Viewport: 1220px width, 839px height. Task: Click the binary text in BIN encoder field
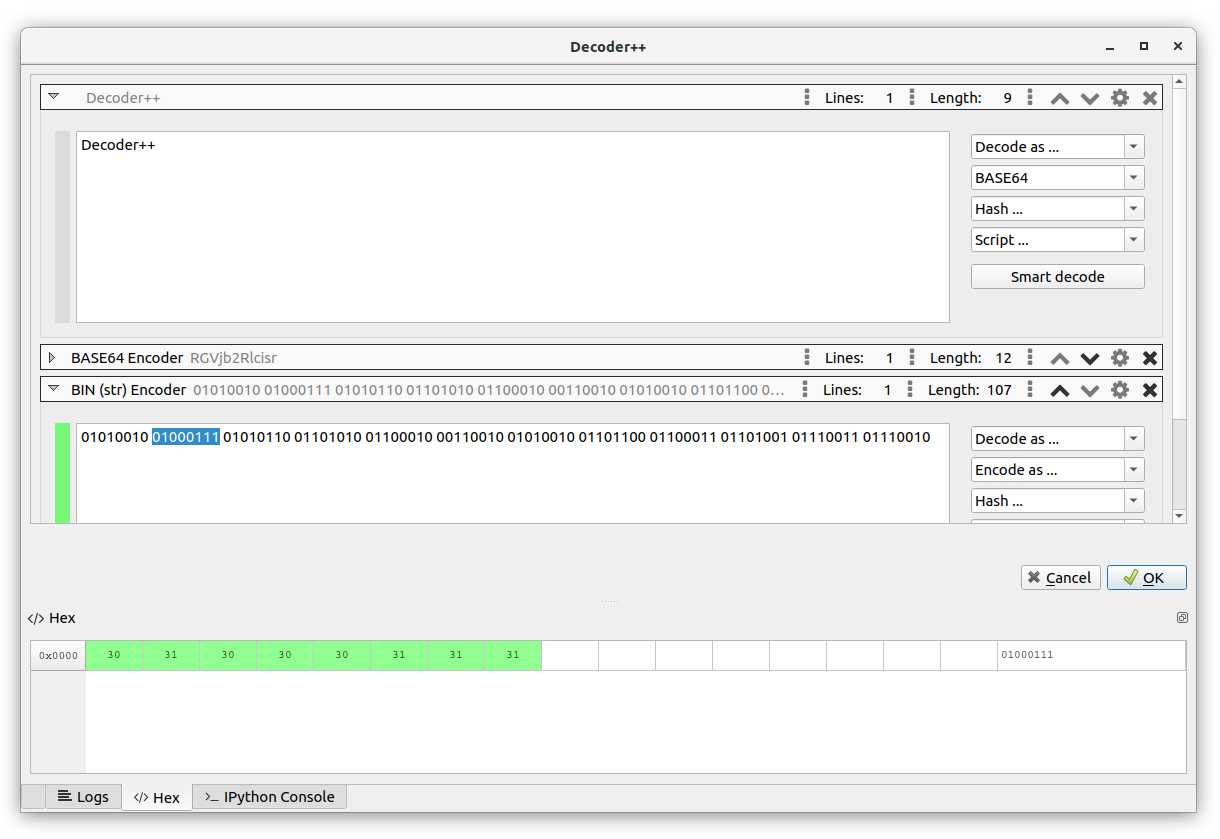pyautogui.click(x=506, y=437)
